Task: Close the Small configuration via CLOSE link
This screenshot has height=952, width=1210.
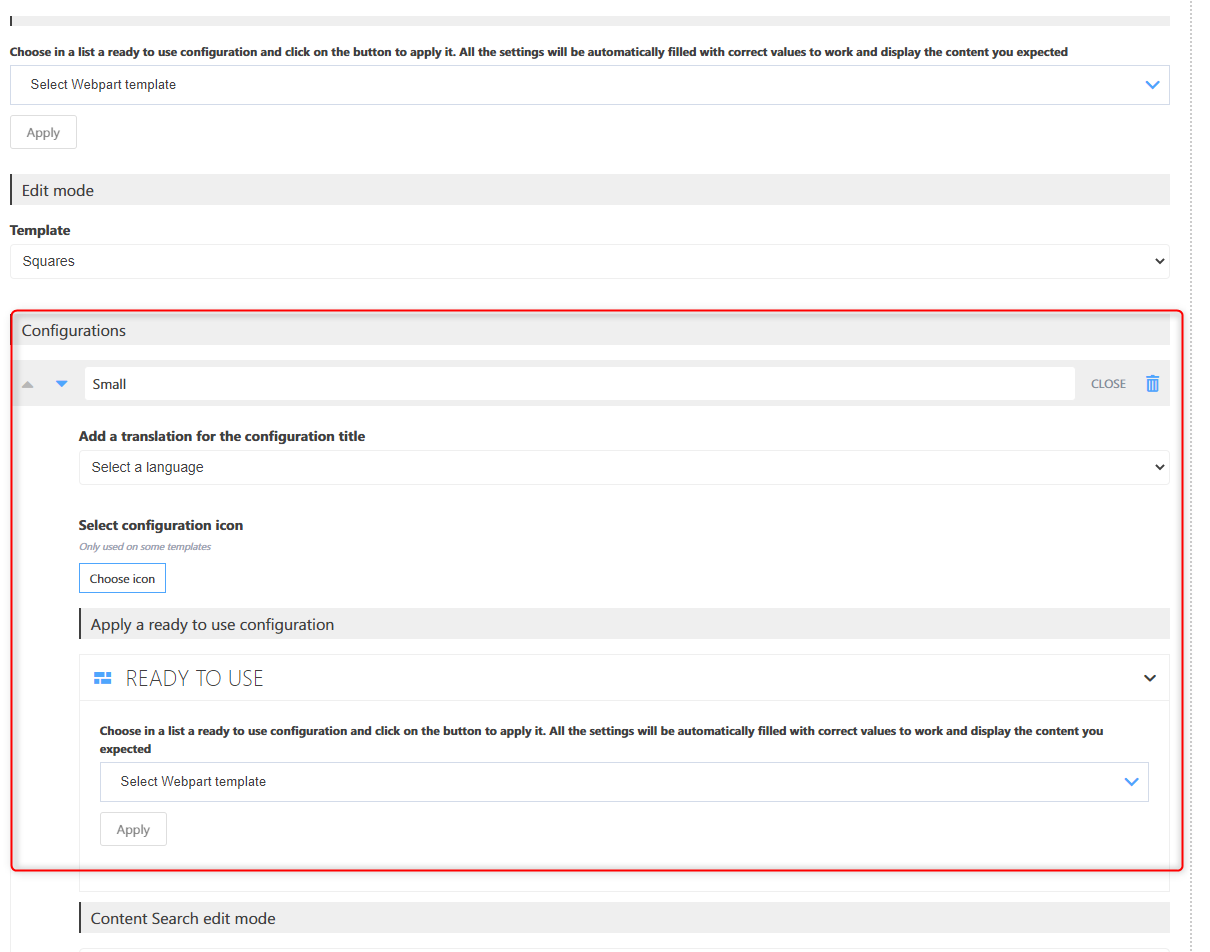Action: pos(1108,384)
